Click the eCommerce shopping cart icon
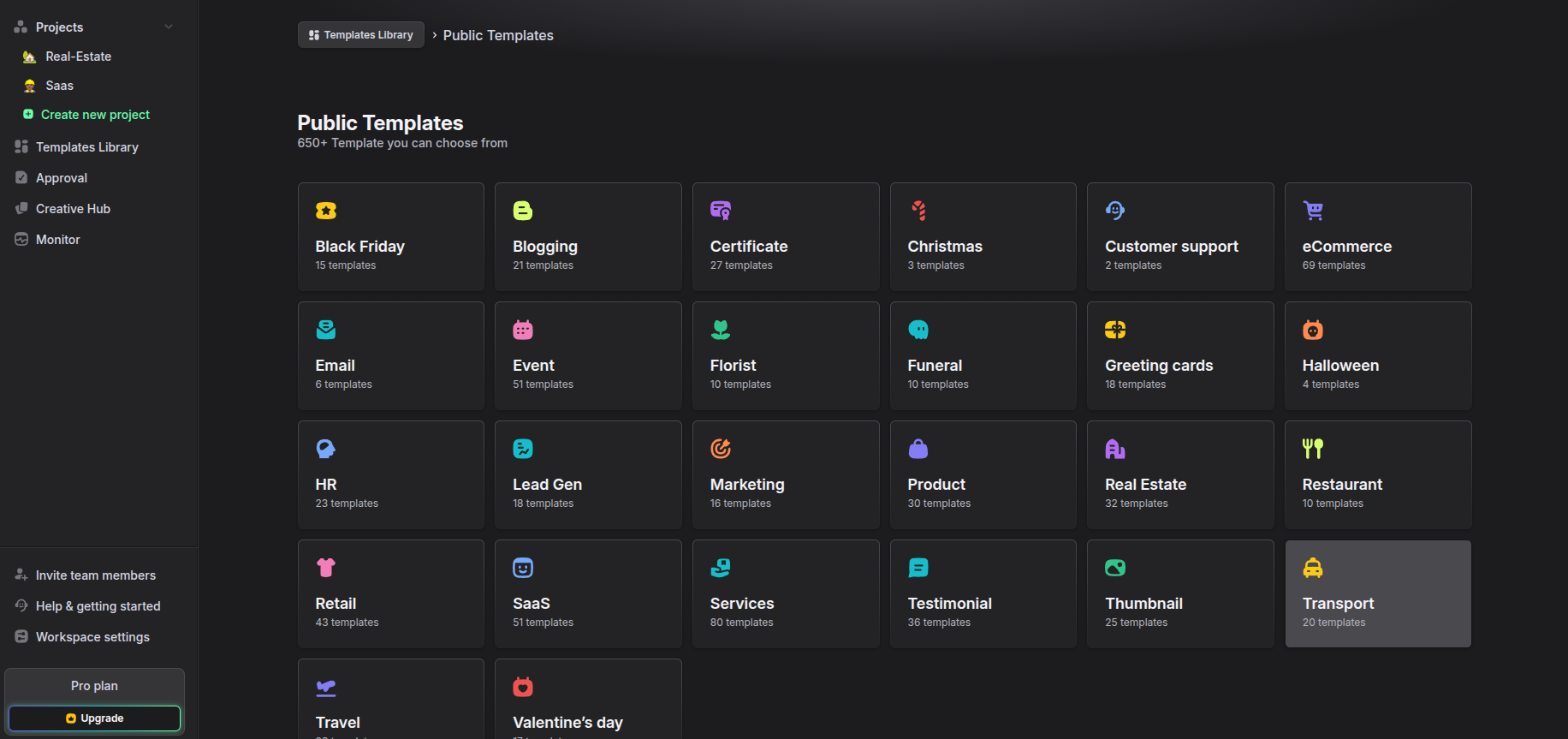 1313,211
